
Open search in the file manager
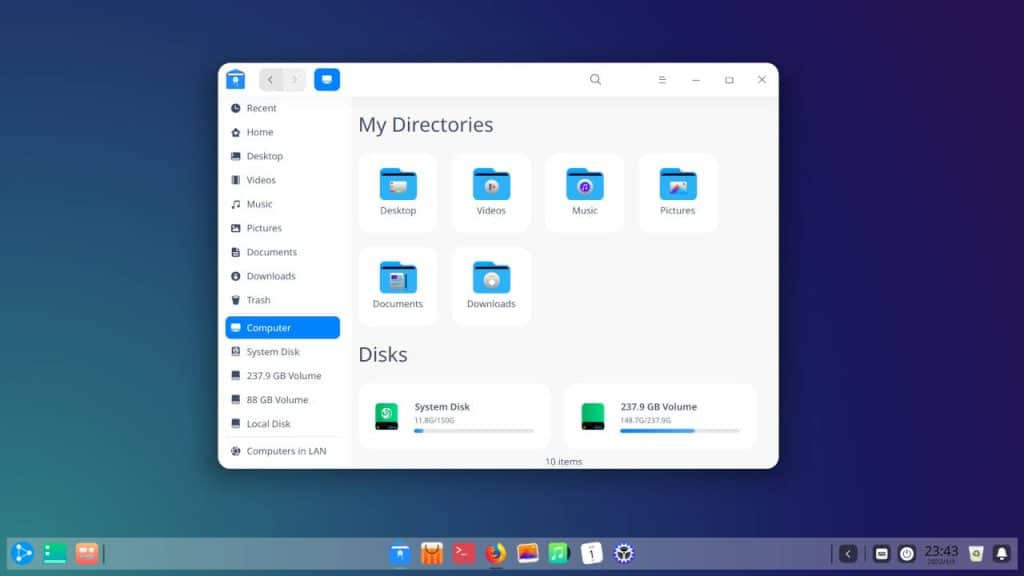click(x=595, y=79)
